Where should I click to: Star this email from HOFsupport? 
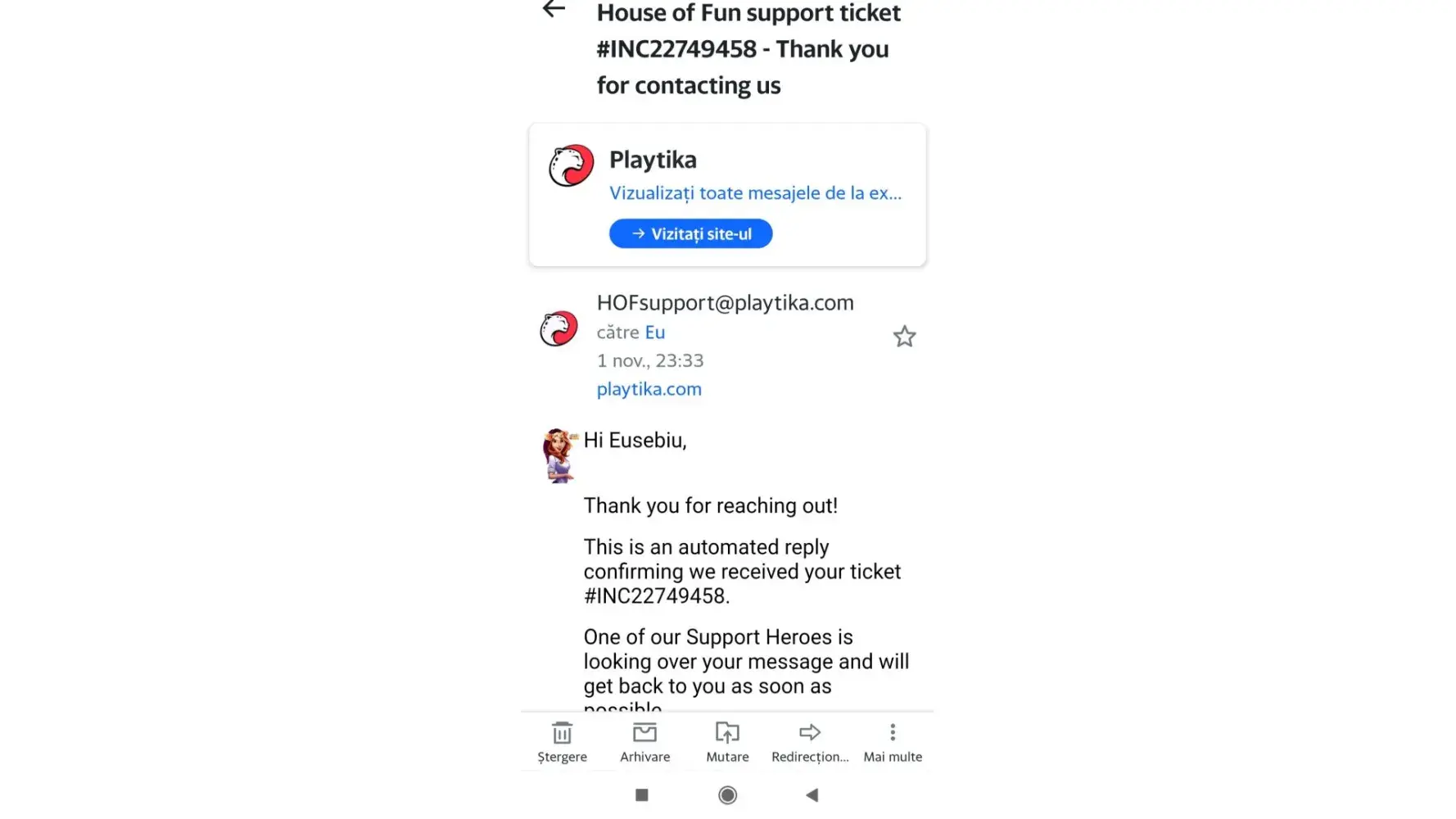click(x=904, y=337)
